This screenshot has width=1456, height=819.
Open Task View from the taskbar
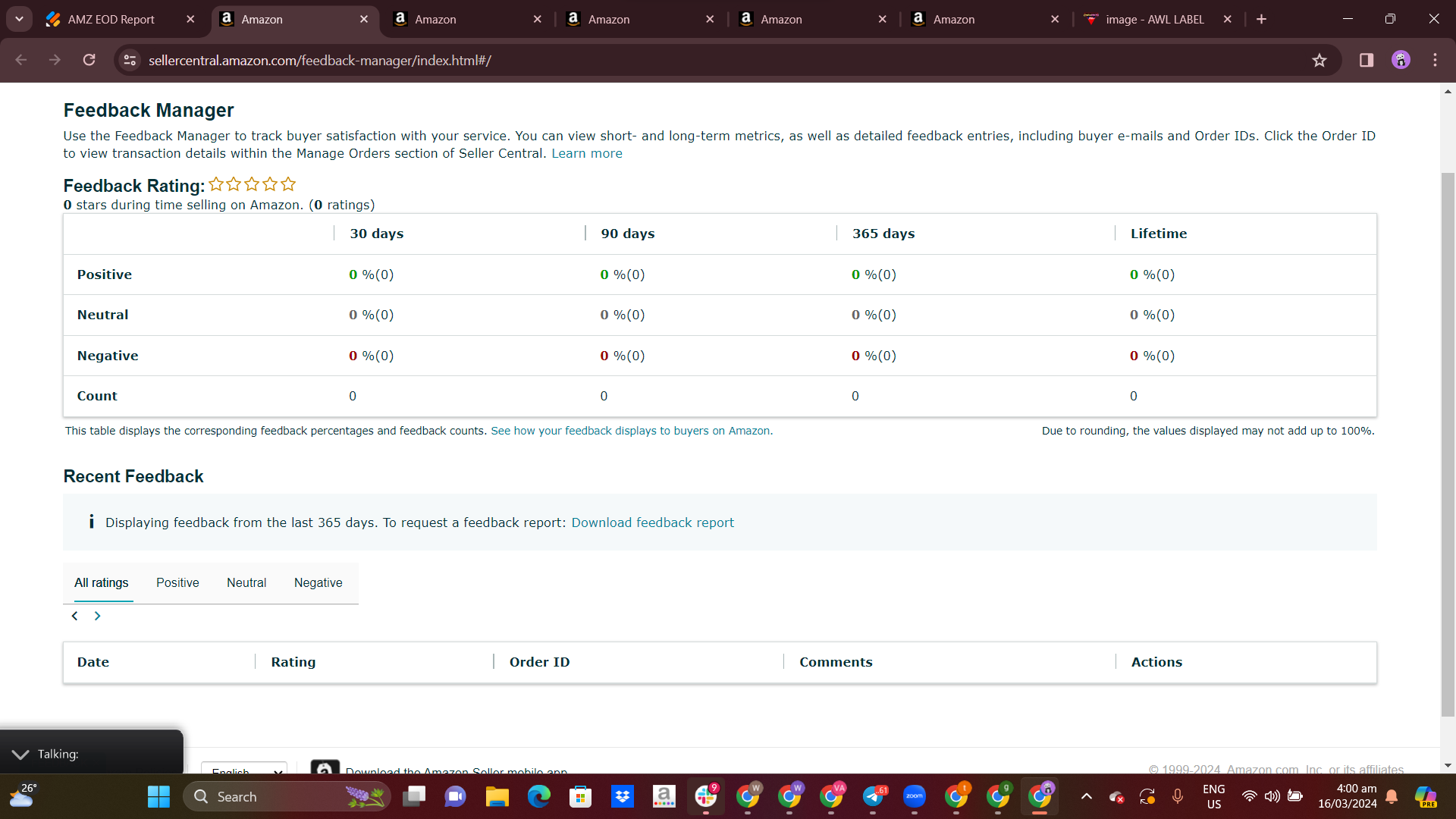point(414,796)
